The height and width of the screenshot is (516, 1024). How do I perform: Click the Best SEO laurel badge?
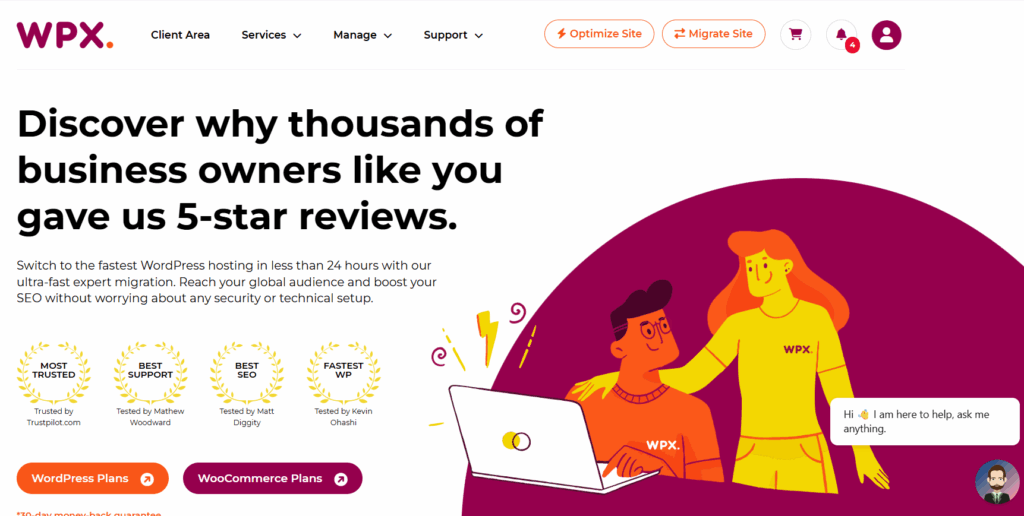[x=247, y=372]
